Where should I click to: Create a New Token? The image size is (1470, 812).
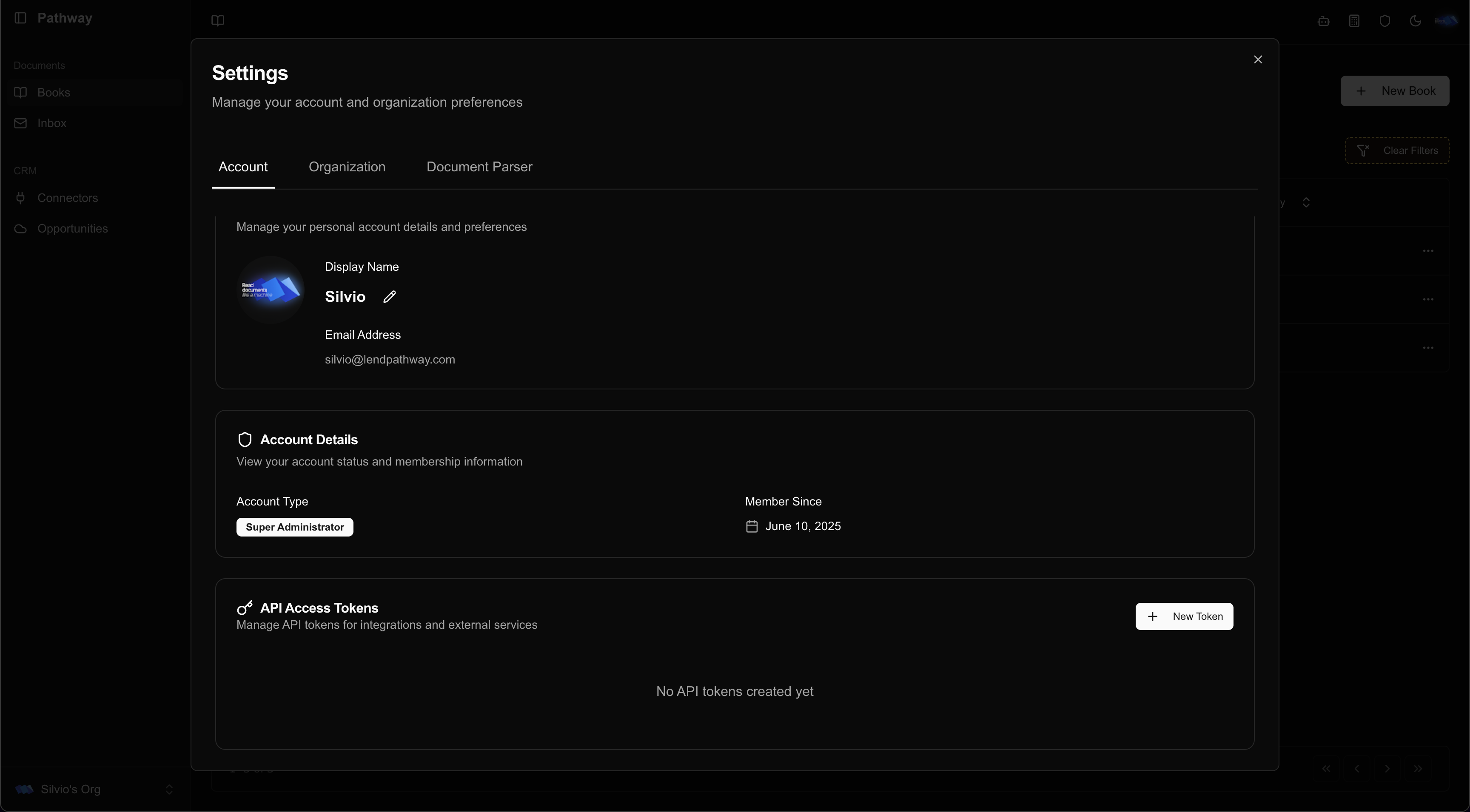(x=1184, y=616)
